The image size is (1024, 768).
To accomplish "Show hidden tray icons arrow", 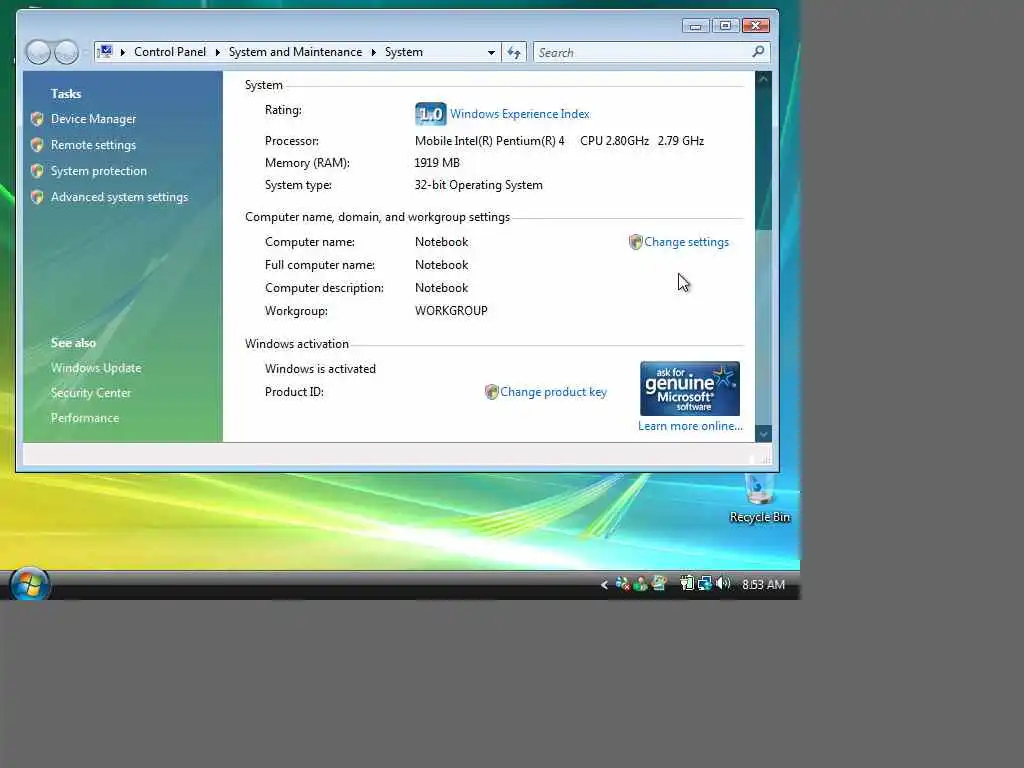I will click(x=604, y=584).
